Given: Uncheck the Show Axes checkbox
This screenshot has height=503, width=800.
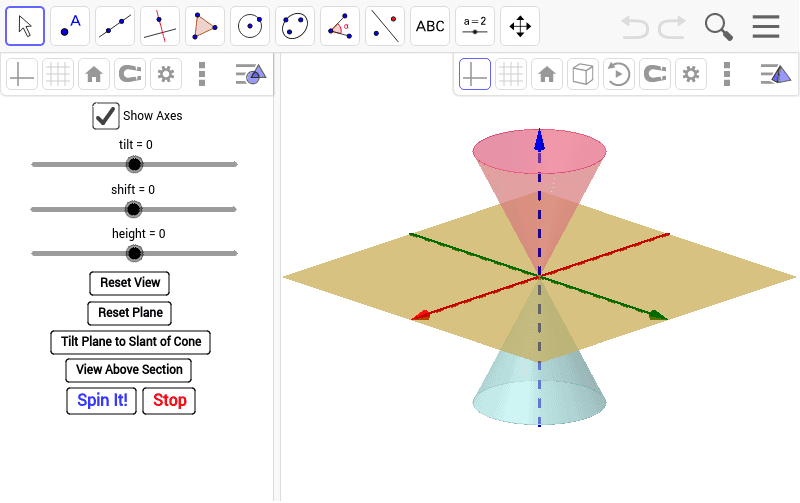Looking at the screenshot, I should 106,116.
